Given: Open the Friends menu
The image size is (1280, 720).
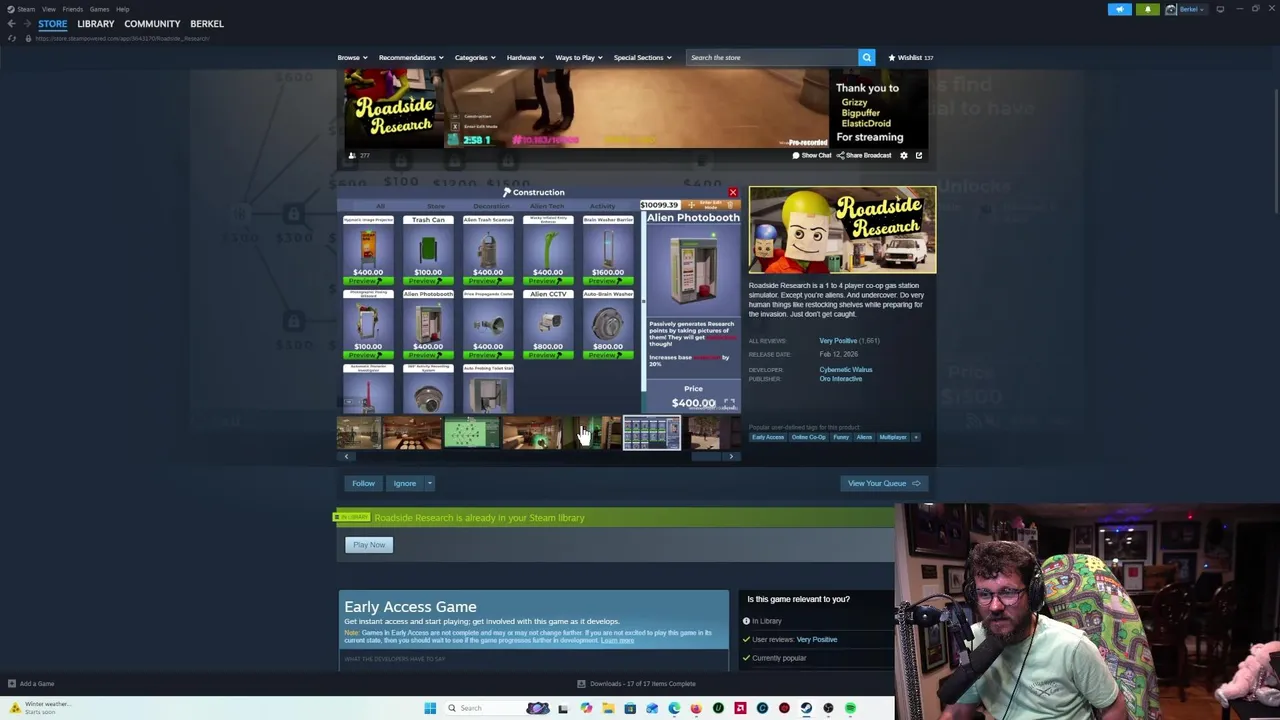Looking at the screenshot, I should tap(73, 9).
